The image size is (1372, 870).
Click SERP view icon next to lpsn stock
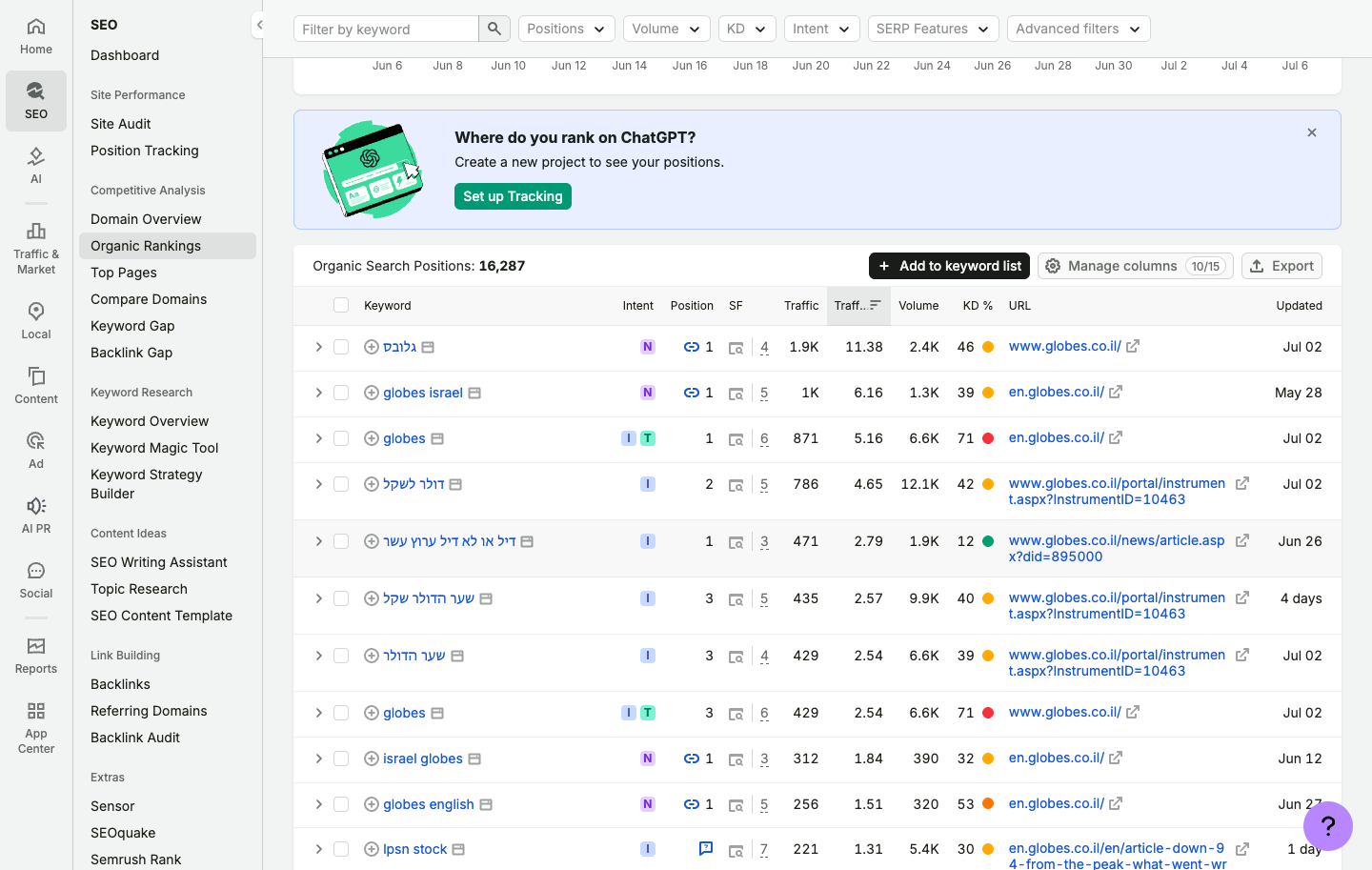tap(458, 849)
